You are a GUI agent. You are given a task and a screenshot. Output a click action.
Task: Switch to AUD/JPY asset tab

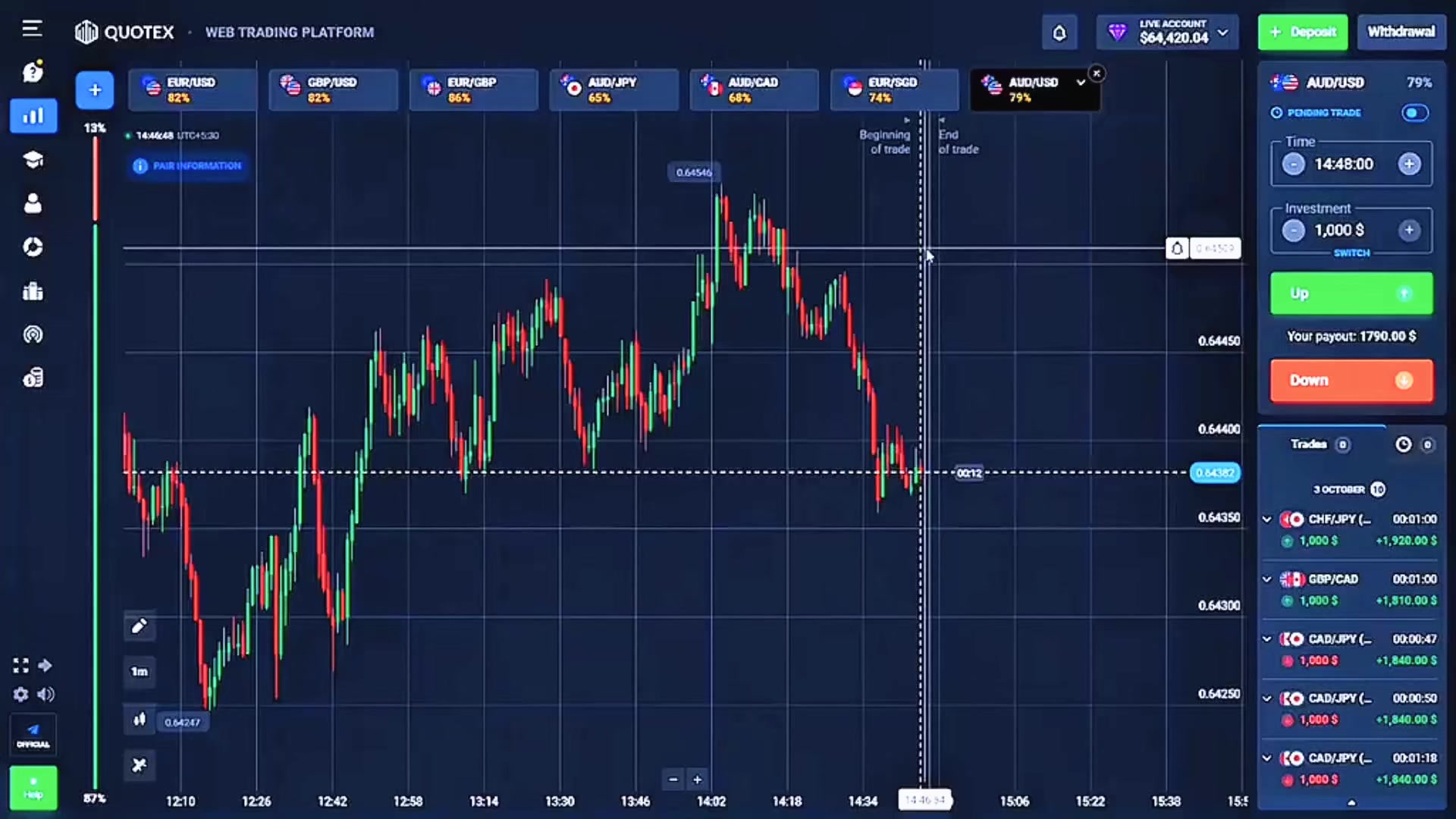pos(613,90)
